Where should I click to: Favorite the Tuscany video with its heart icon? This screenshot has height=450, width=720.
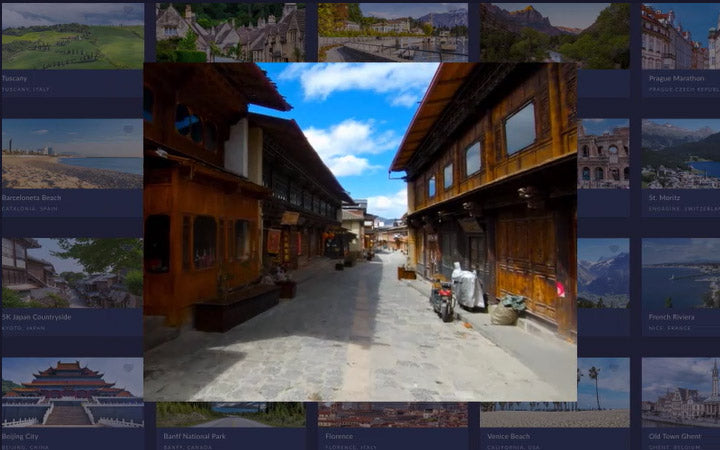(129, 10)
